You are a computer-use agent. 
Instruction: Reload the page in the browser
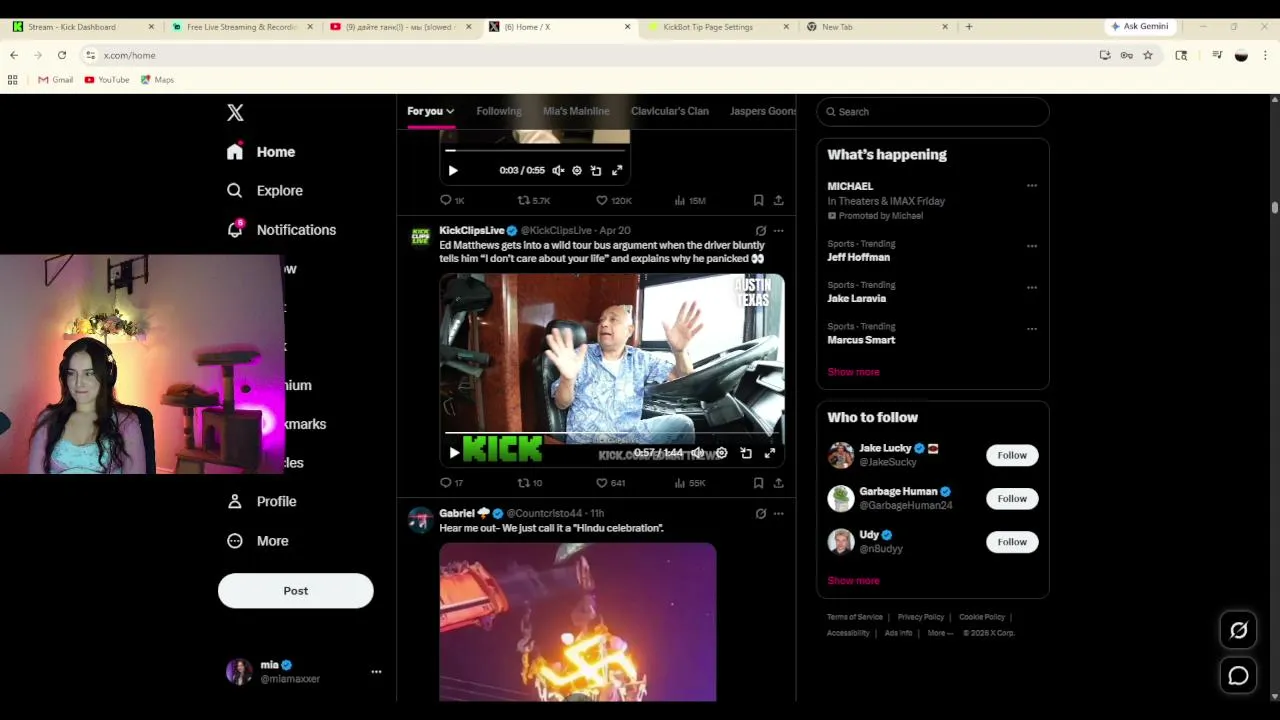62,55
